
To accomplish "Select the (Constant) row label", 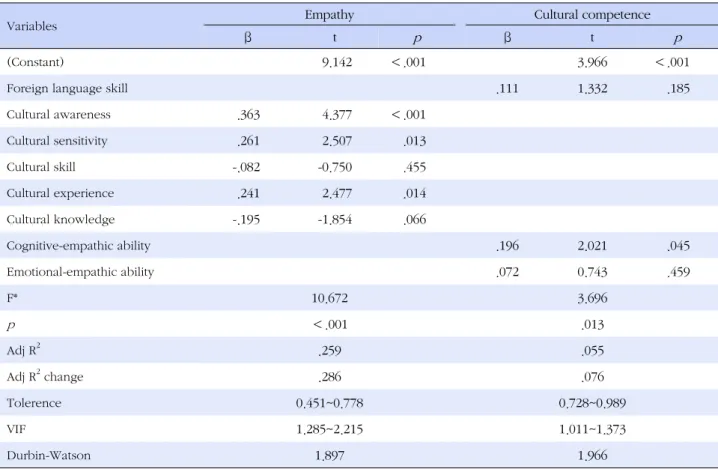I will 35,62.
